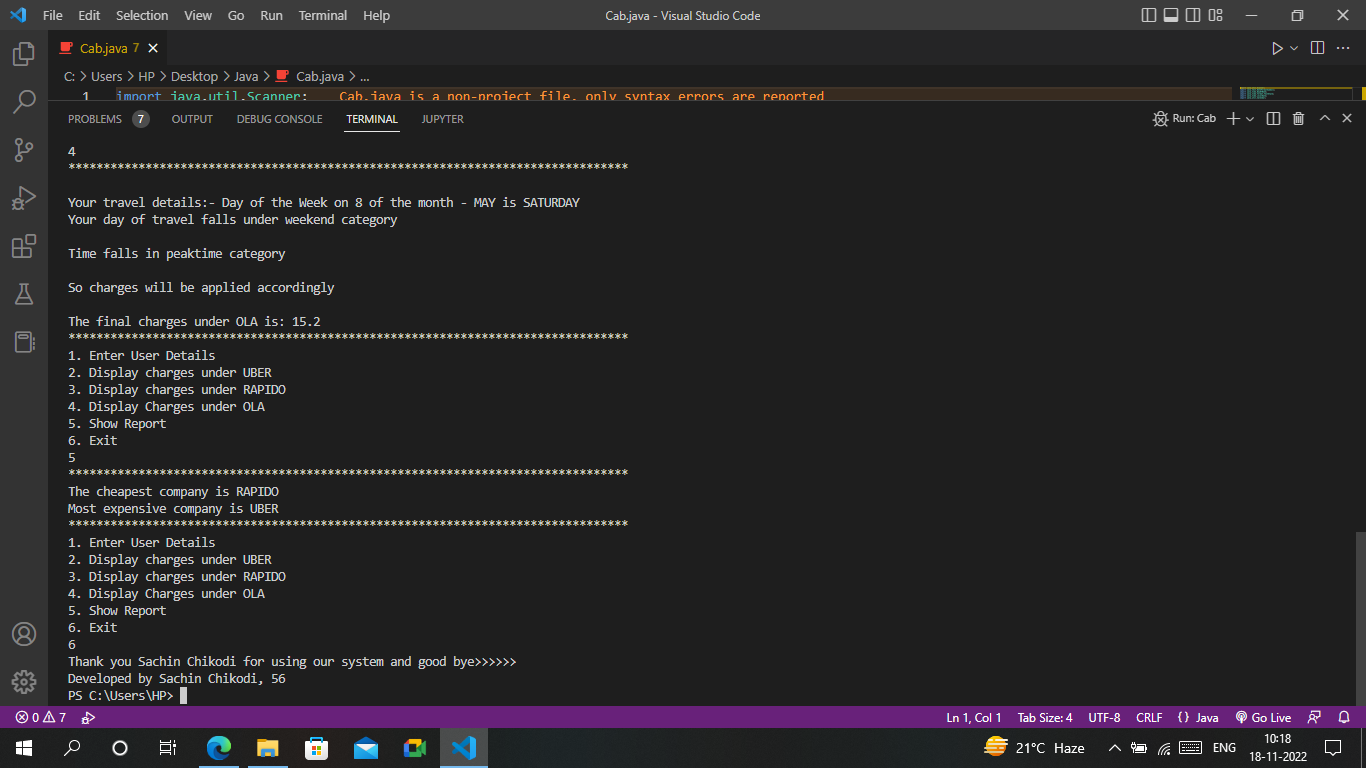Open the Selection menu

tap(142, 15)
